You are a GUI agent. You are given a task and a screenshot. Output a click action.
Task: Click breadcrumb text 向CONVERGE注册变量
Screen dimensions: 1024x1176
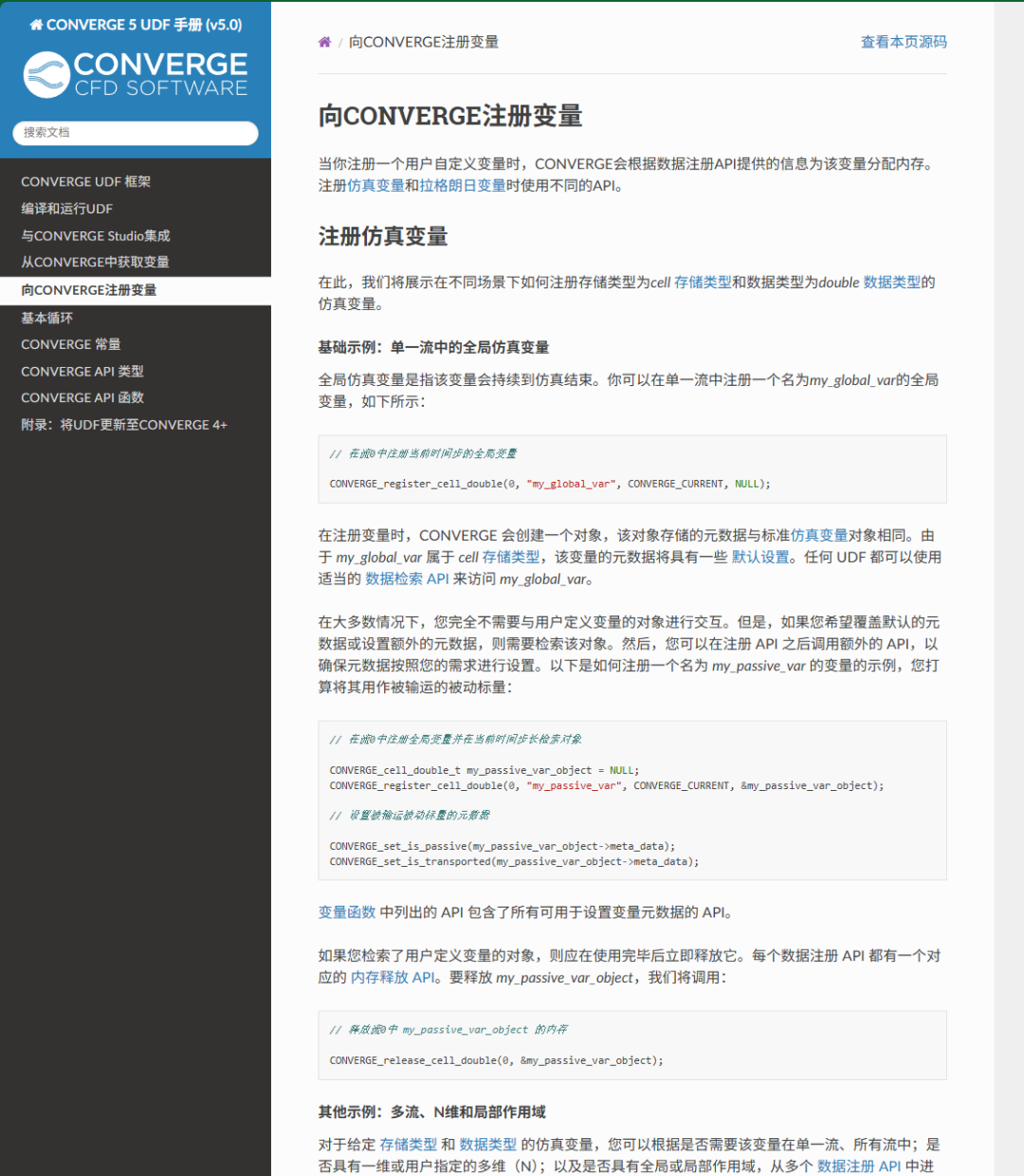click(424, 42)
